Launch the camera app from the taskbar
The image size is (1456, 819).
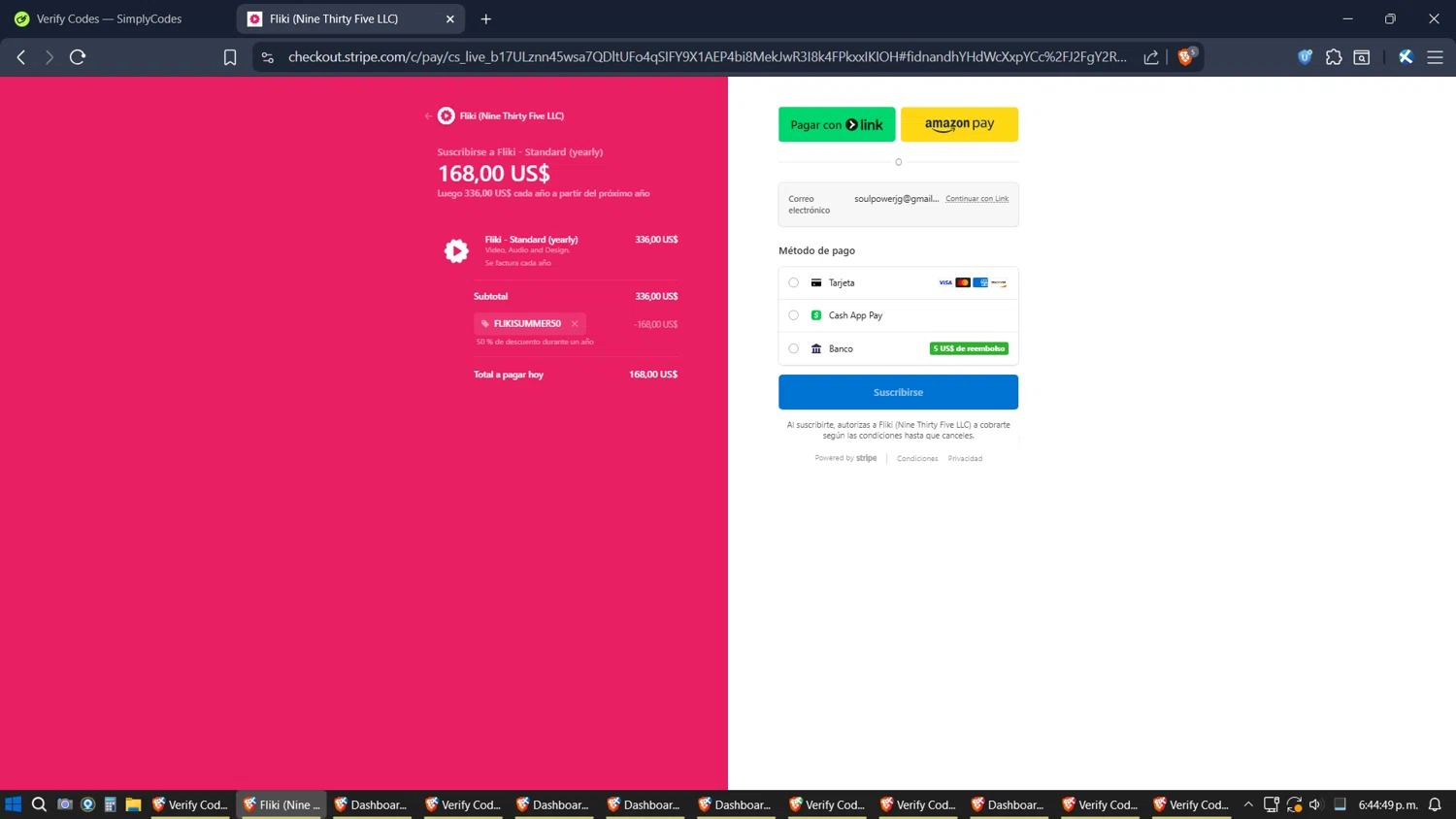coord(65,804)
